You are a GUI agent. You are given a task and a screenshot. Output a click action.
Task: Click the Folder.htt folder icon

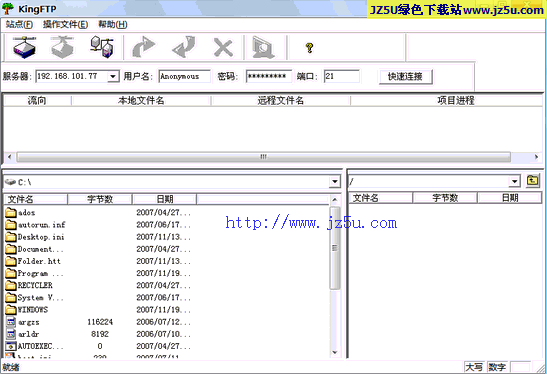[x=11, y=261]
